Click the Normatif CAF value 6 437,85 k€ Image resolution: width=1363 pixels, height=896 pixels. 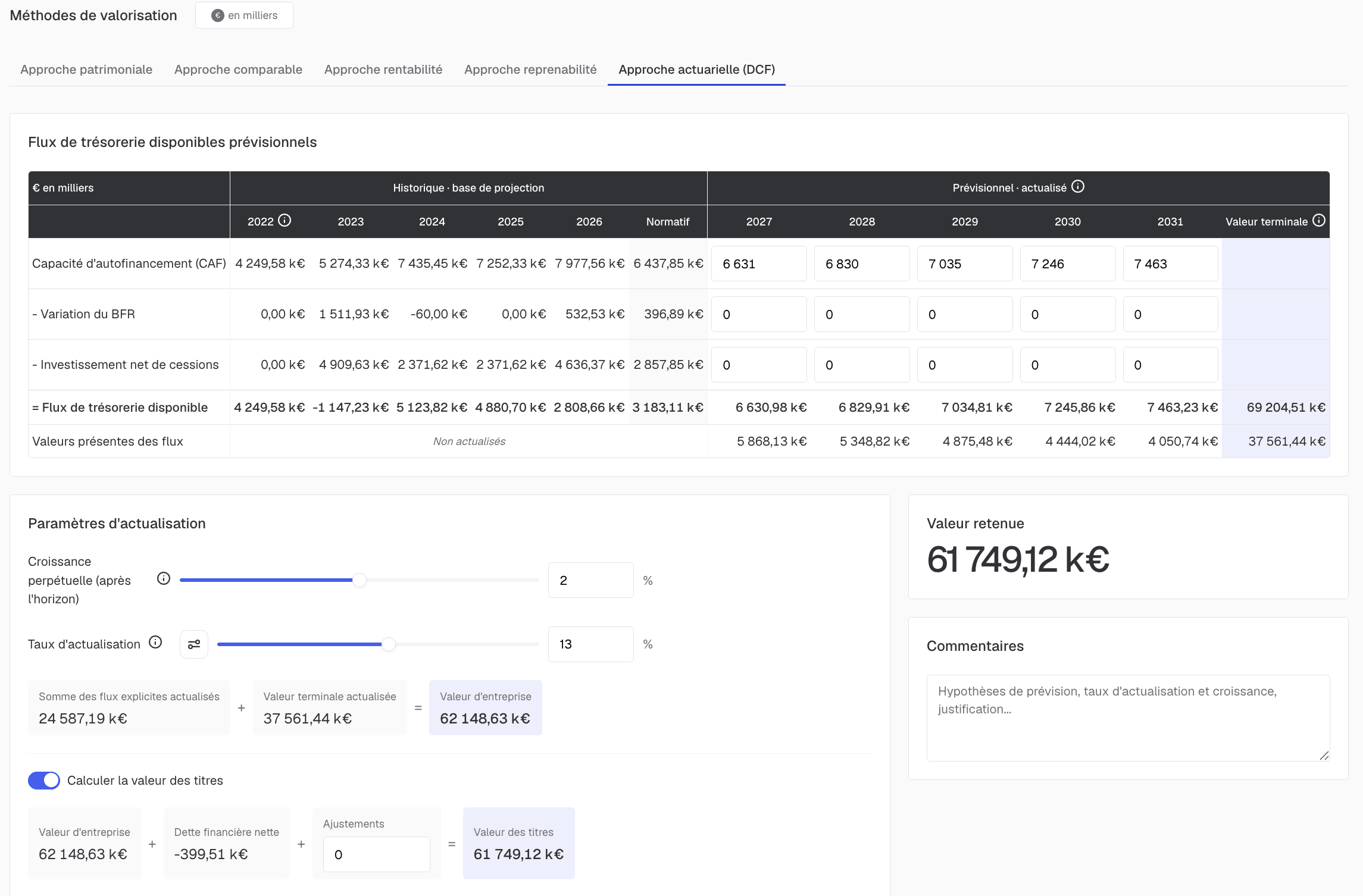668,264
